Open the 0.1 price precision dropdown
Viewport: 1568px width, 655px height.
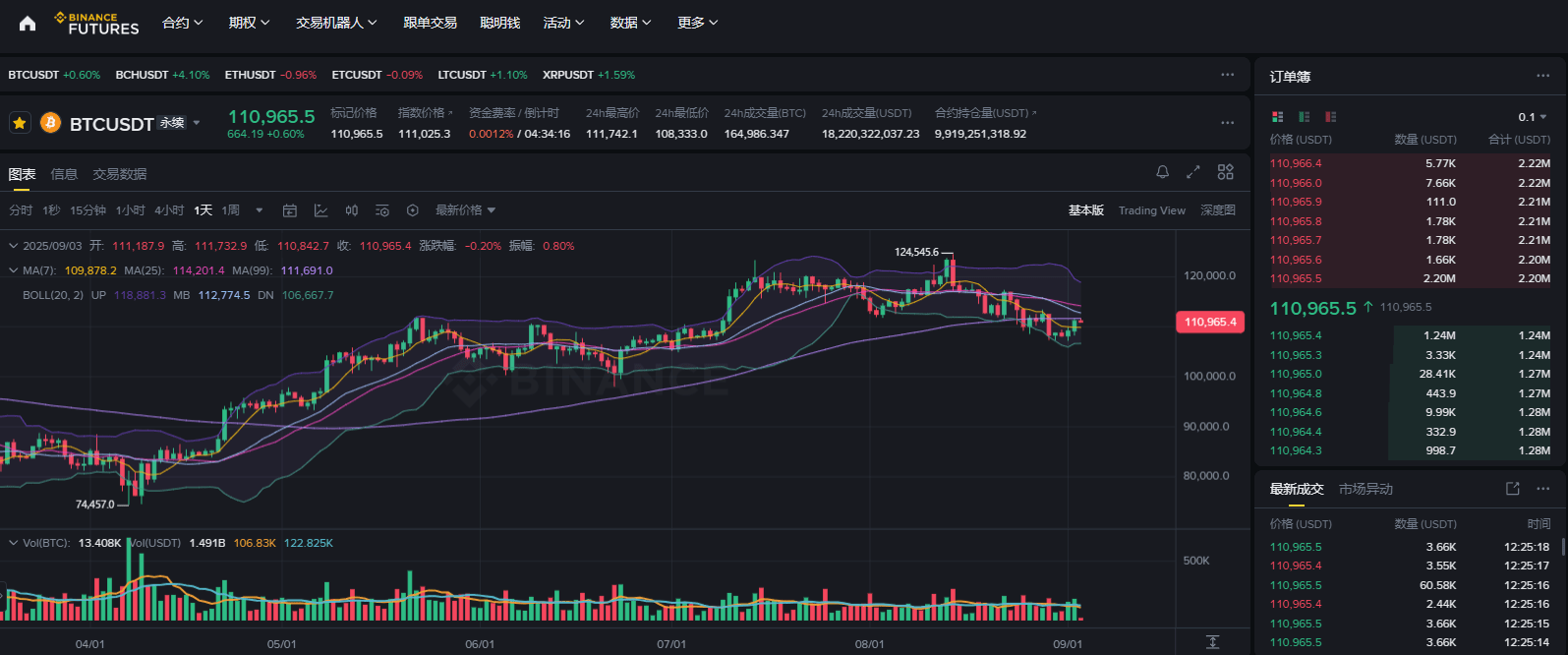pyautogui.click(x=1532, y=117)
